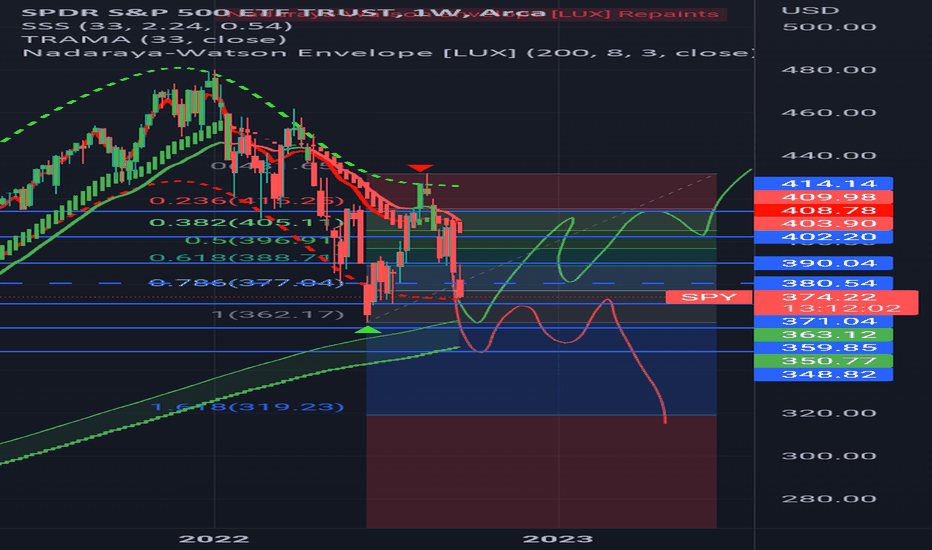
Task: Click the 480.00 price axis label
Action: [x=829, y=70]
